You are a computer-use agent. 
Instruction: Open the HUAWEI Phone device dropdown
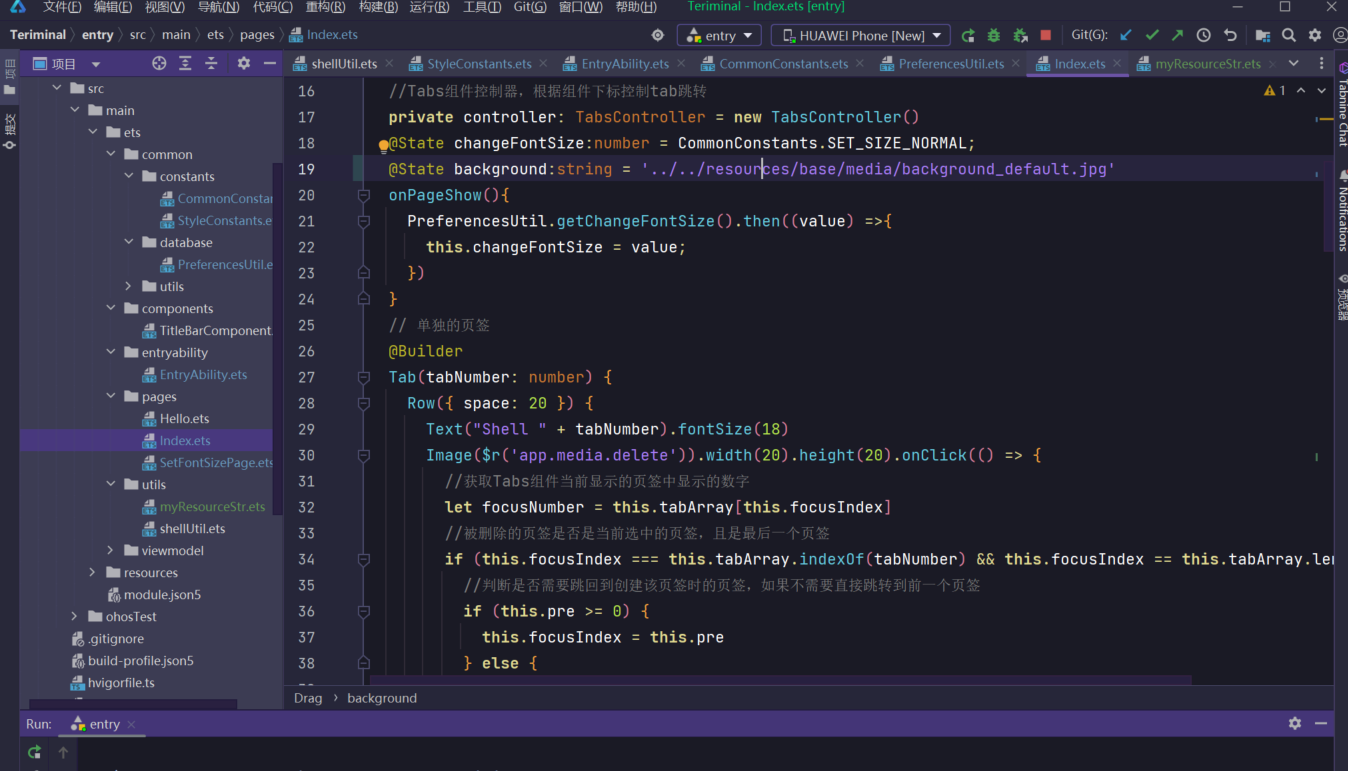tap(860, 35)
